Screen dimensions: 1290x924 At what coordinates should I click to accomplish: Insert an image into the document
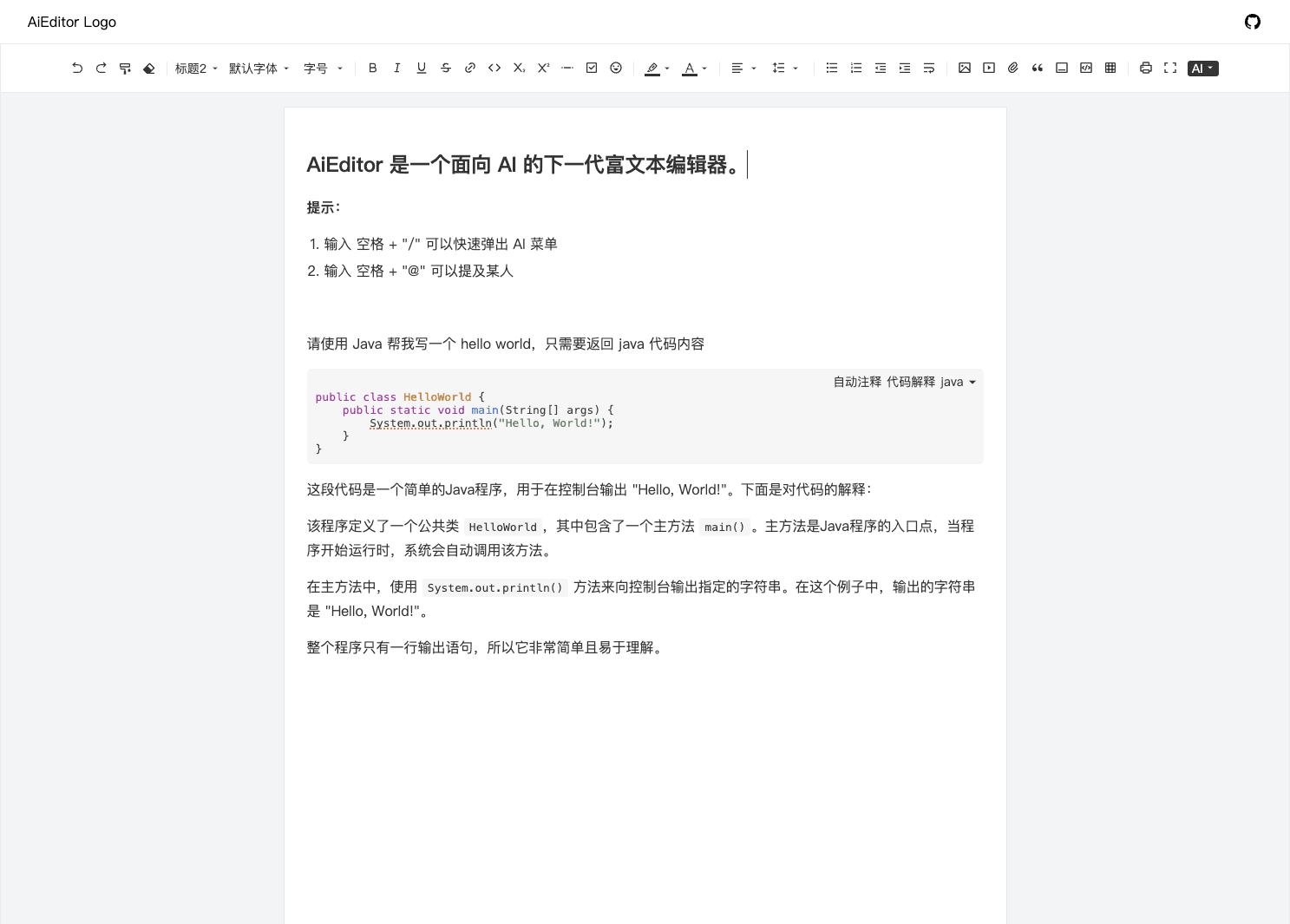pos(965,68)
